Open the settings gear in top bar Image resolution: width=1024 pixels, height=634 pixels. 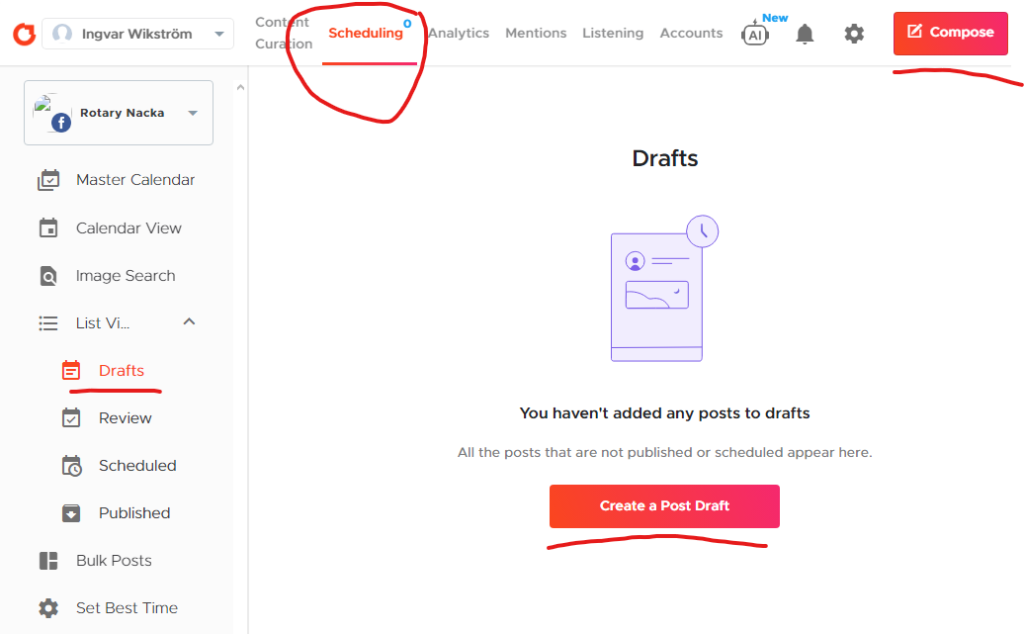click(853, 34)
